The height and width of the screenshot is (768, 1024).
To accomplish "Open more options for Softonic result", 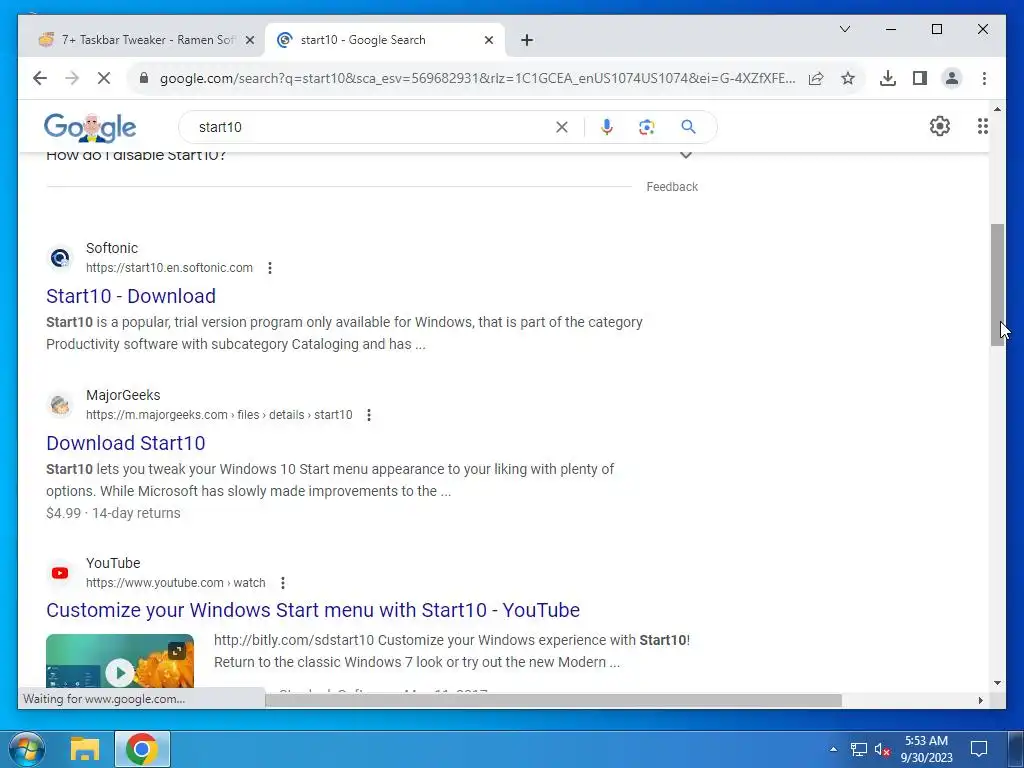I will click(x=270, y=268).
